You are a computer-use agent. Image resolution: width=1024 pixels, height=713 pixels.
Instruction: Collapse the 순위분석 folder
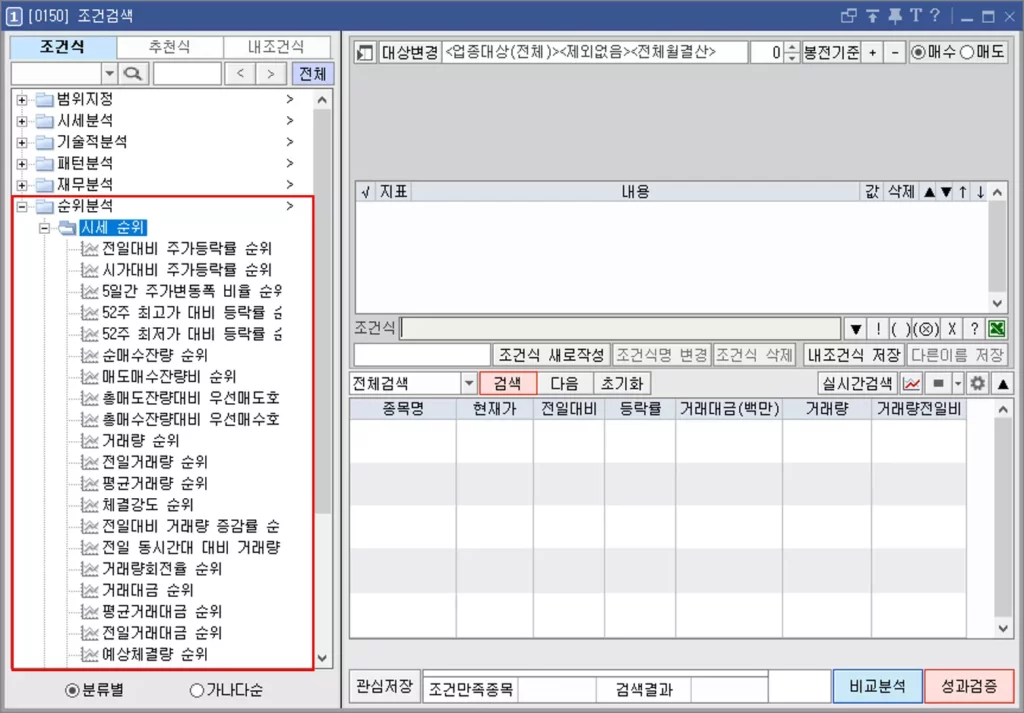click(22, 206)
